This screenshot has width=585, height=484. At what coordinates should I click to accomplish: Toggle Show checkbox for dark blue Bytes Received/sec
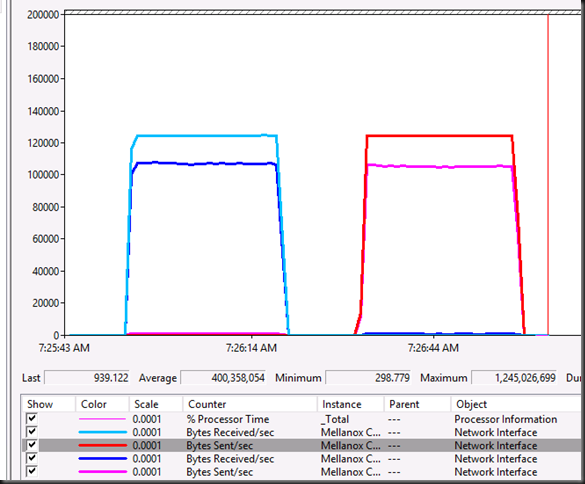pos(32,458)
